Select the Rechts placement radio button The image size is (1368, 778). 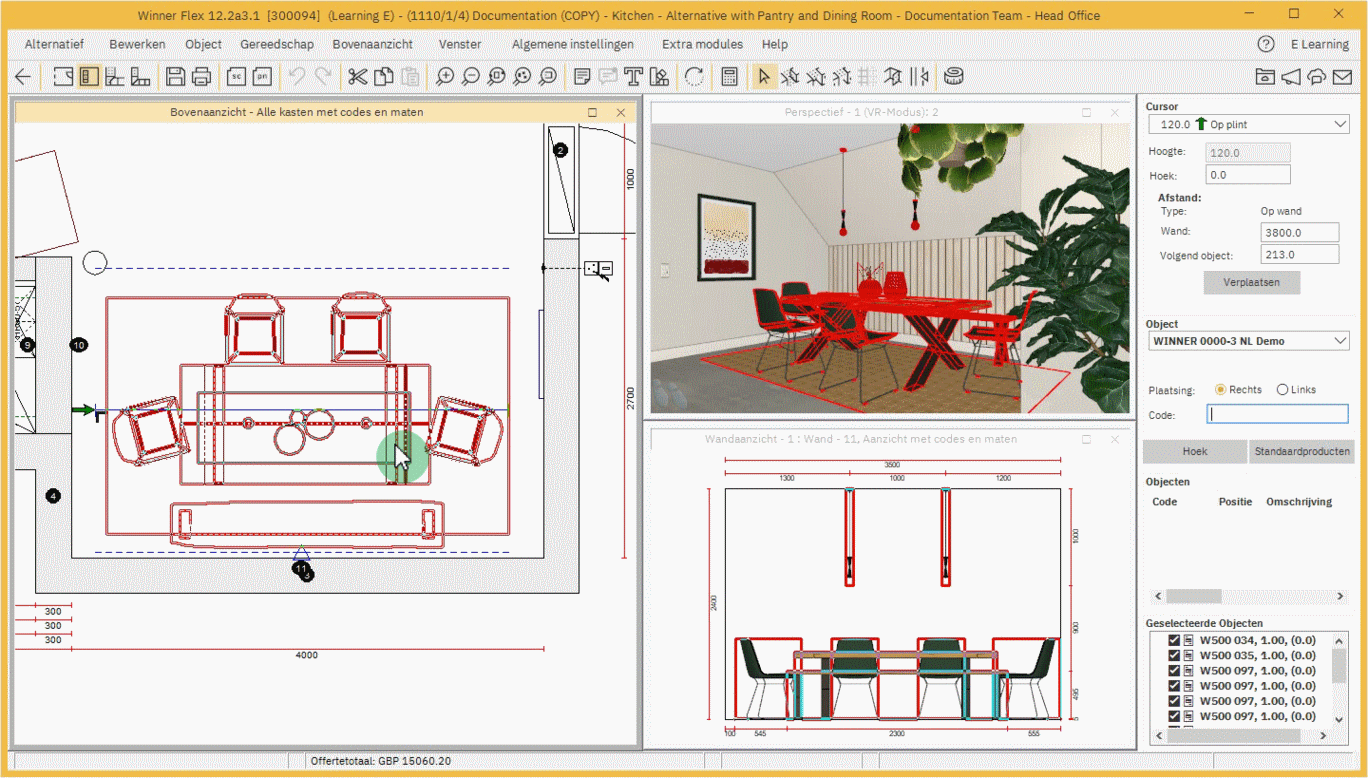coord(1220,390)
